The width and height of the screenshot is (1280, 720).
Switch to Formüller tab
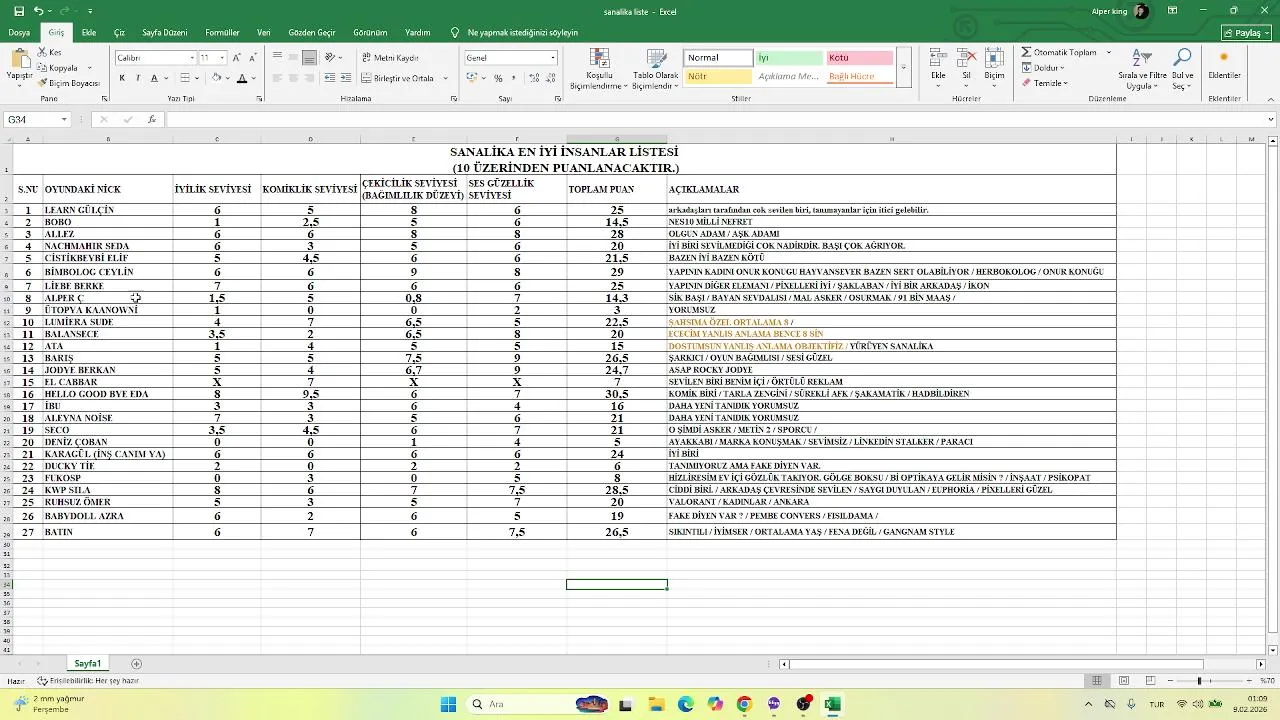(x=222, y=33)
